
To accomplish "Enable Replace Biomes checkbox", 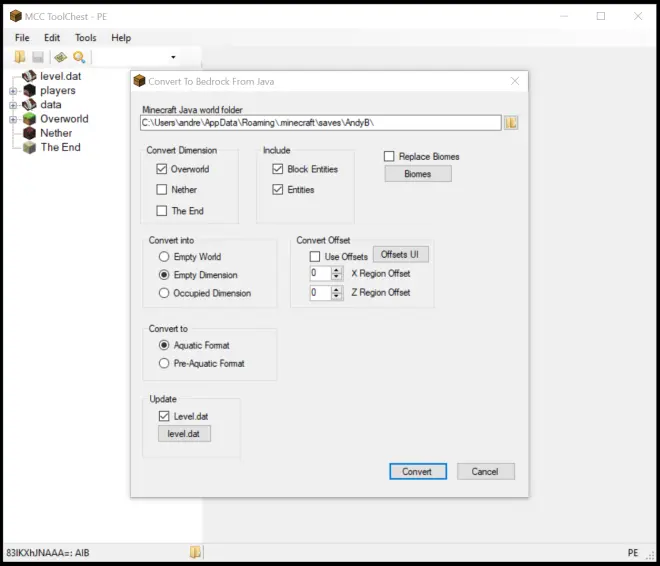I will pos(389,157).
